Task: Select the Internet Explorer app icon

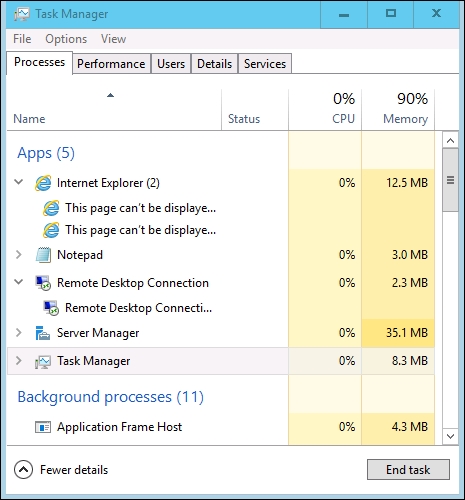Action: [43, 183]
